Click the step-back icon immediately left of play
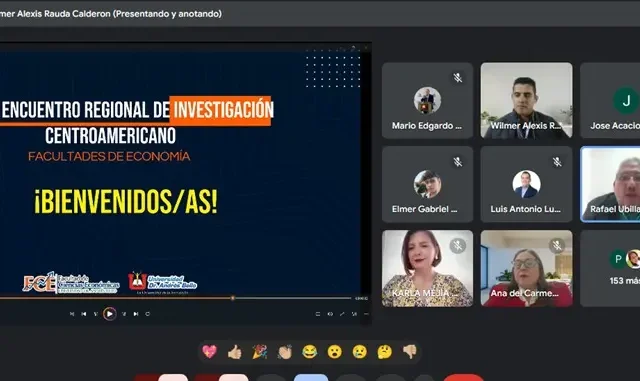 (x=96, y=314)
